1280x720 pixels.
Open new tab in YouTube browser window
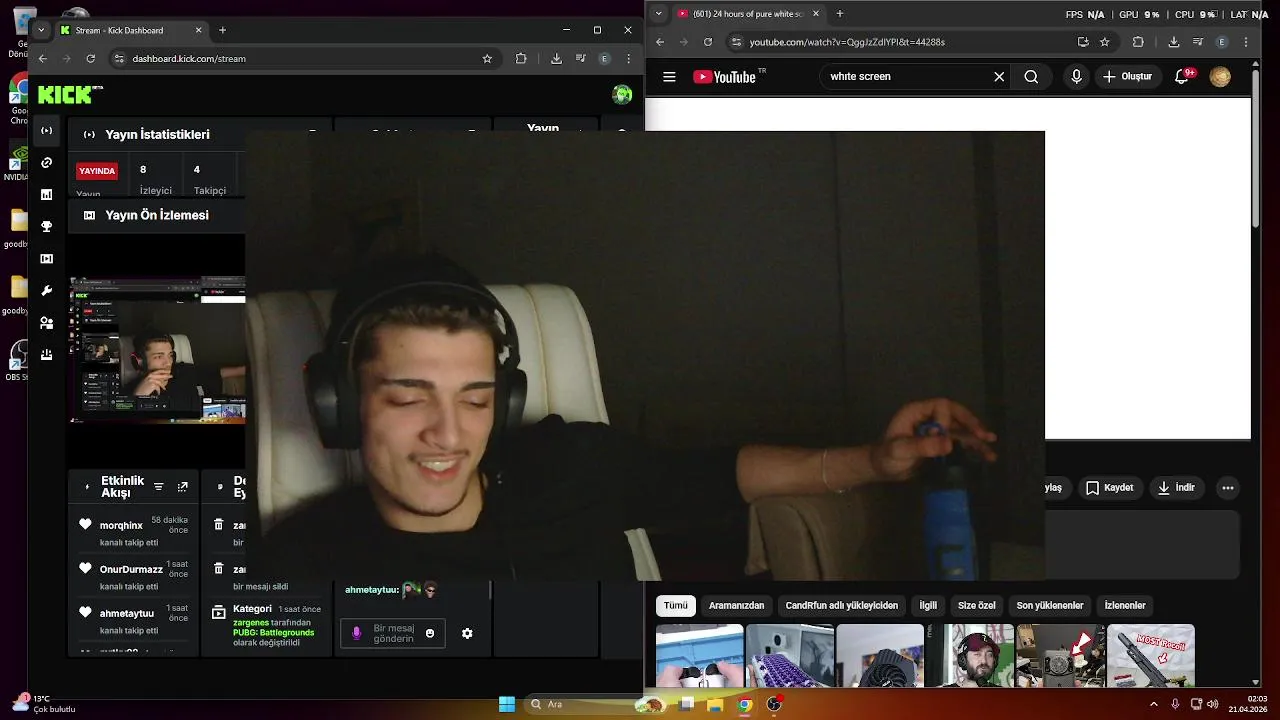(x=840, y=14)
